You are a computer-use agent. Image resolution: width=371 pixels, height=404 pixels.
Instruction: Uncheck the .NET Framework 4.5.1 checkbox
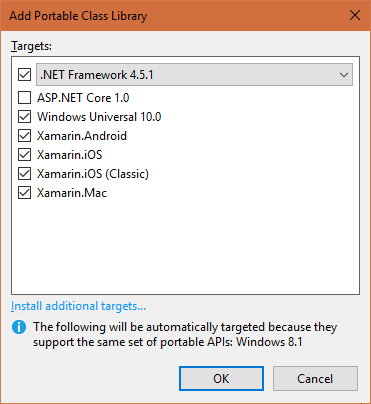(x=24, y=75)
